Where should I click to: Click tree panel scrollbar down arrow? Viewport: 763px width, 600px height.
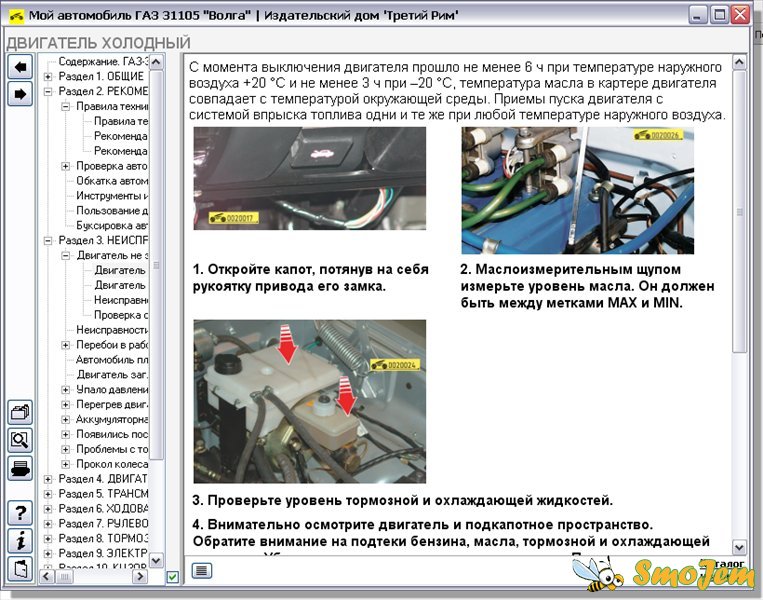pyautogui.click(x=156, y=561)
